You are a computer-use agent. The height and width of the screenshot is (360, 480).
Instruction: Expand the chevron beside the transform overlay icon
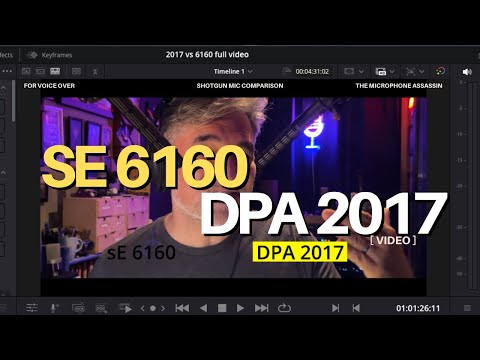422,71
